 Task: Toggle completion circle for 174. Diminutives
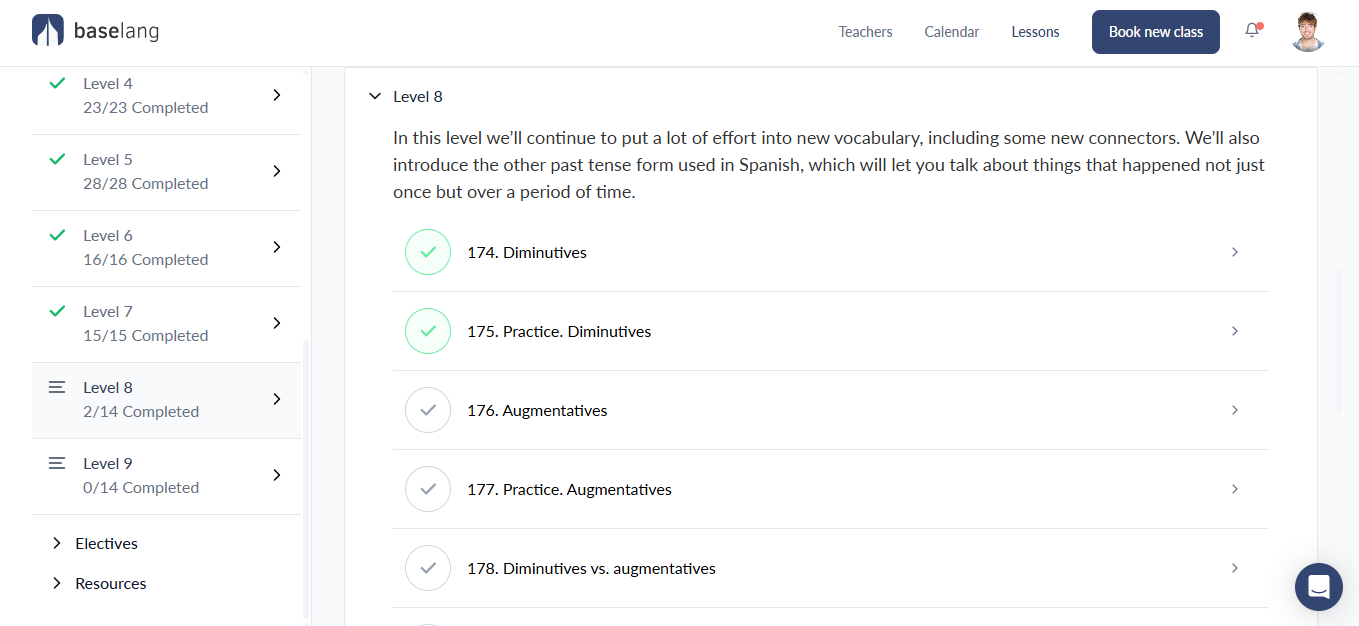tap(428, 252)
